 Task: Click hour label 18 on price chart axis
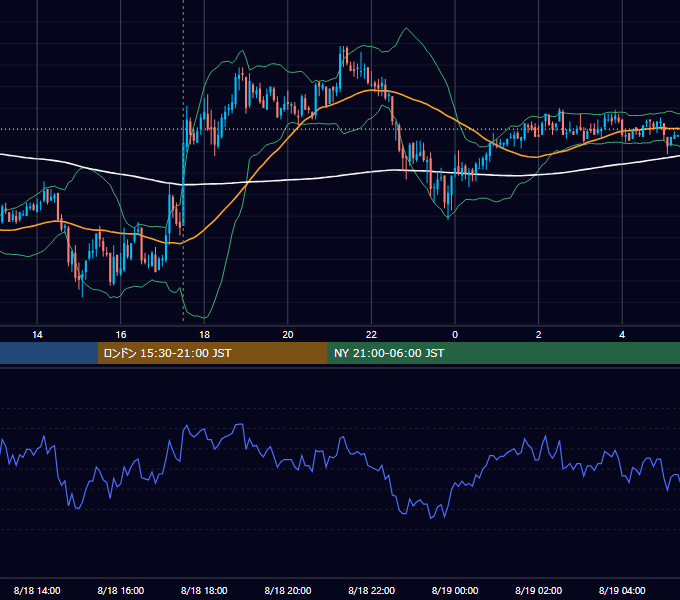coord(204,335)
